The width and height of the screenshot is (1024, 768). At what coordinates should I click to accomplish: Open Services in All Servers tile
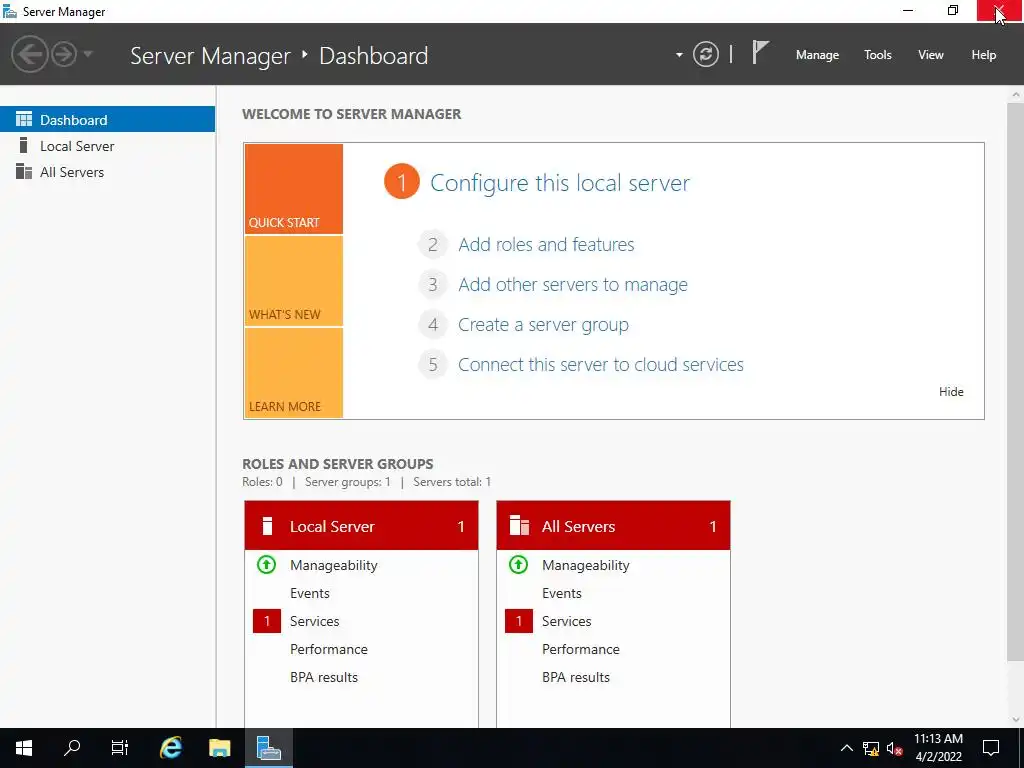click(x=566, y=621)
